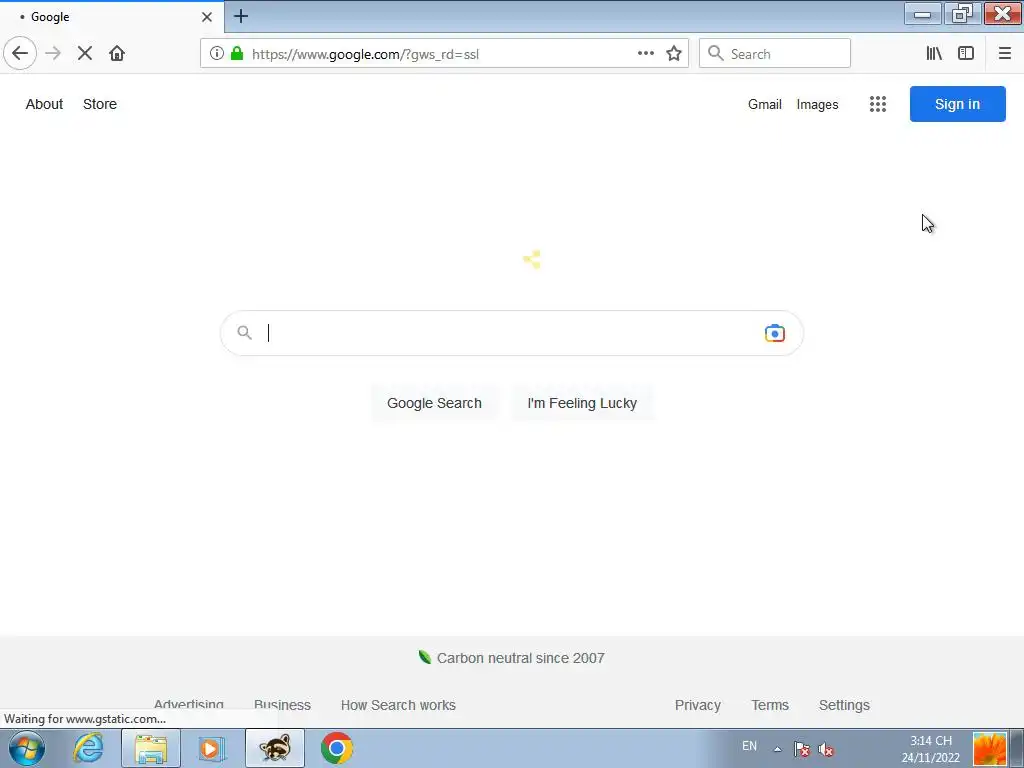Click the taskbar clock showing 3:14 CH
Screen dimensions: 1024x768
(x=931, y=749)
